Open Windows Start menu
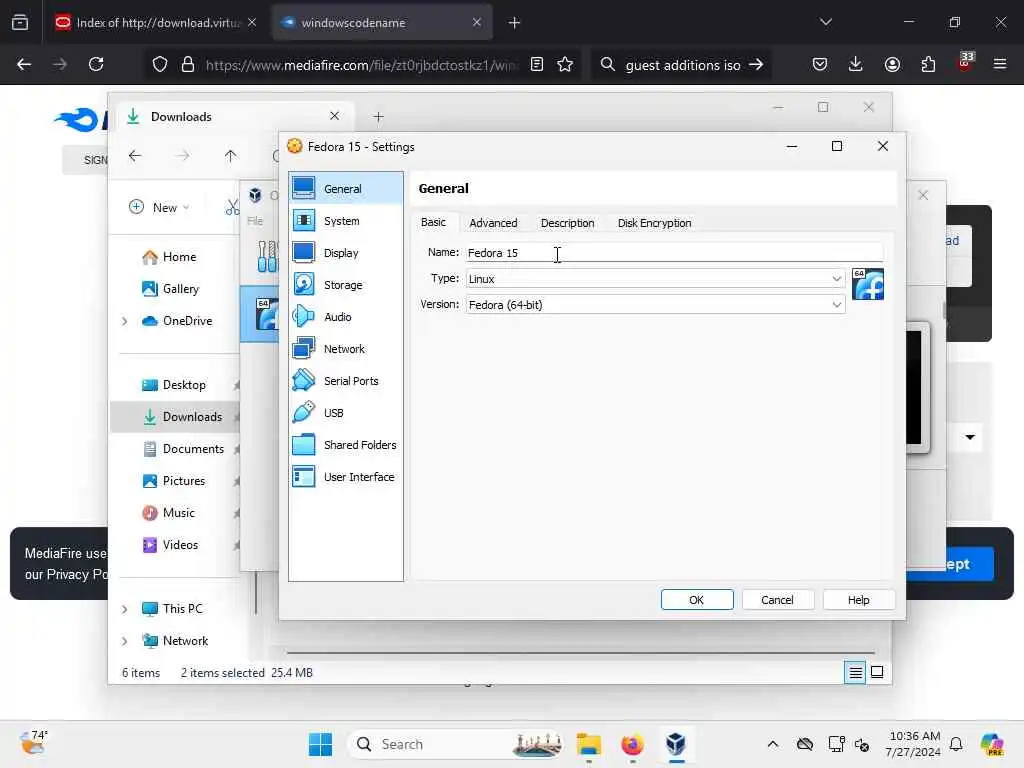This screenshot has width=1024, height=768. click(320, 744)
